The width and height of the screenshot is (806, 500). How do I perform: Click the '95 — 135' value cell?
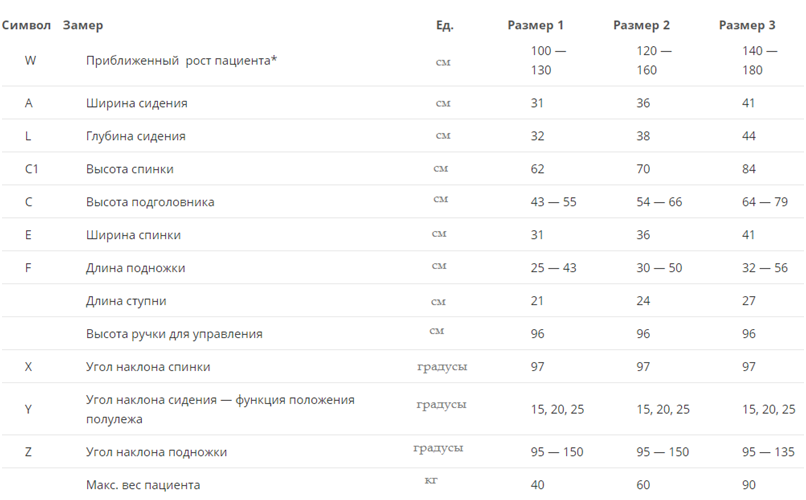(768, 452)
